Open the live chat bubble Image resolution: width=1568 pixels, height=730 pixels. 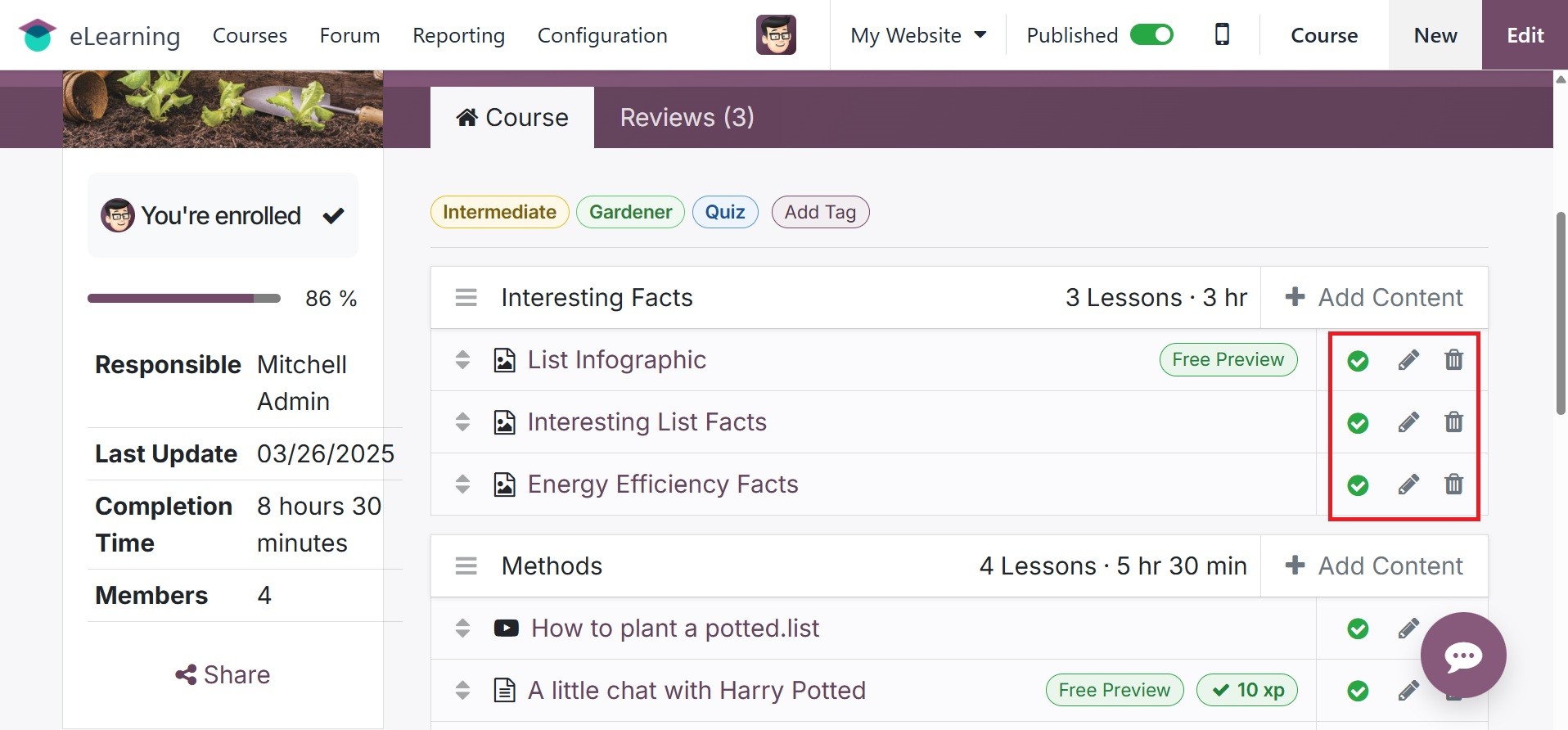click(1463, 656)
